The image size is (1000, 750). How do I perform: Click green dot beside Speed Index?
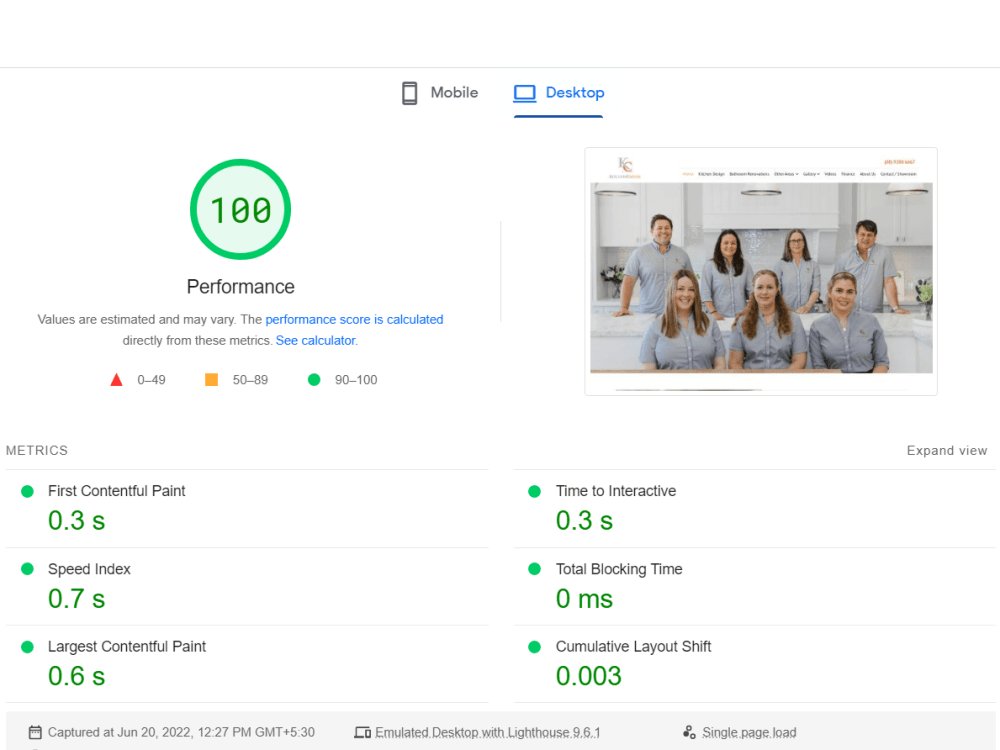27,569
